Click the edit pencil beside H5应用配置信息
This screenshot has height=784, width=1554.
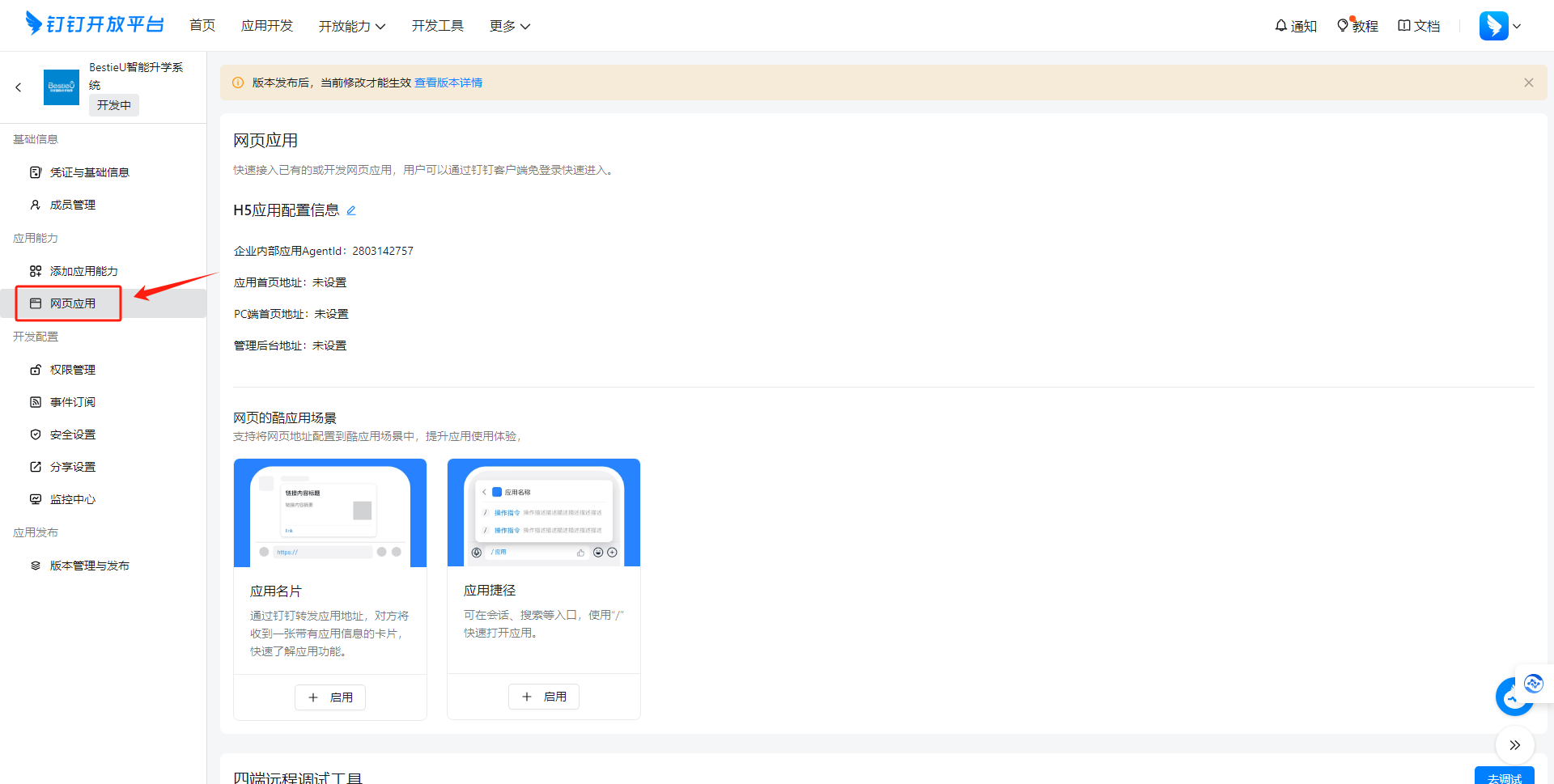point(351,210)
